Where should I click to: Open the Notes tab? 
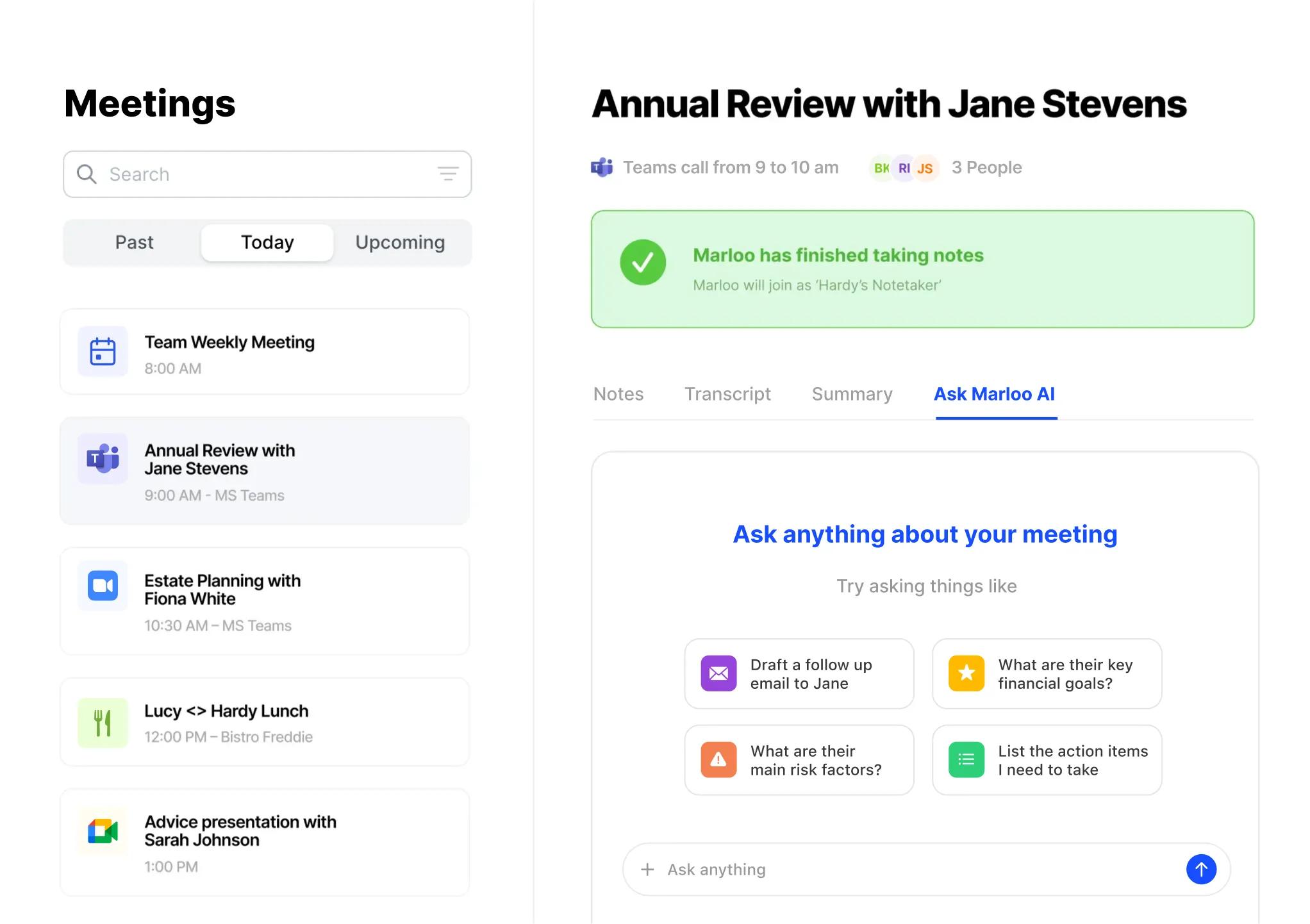[x=618, y=394]
